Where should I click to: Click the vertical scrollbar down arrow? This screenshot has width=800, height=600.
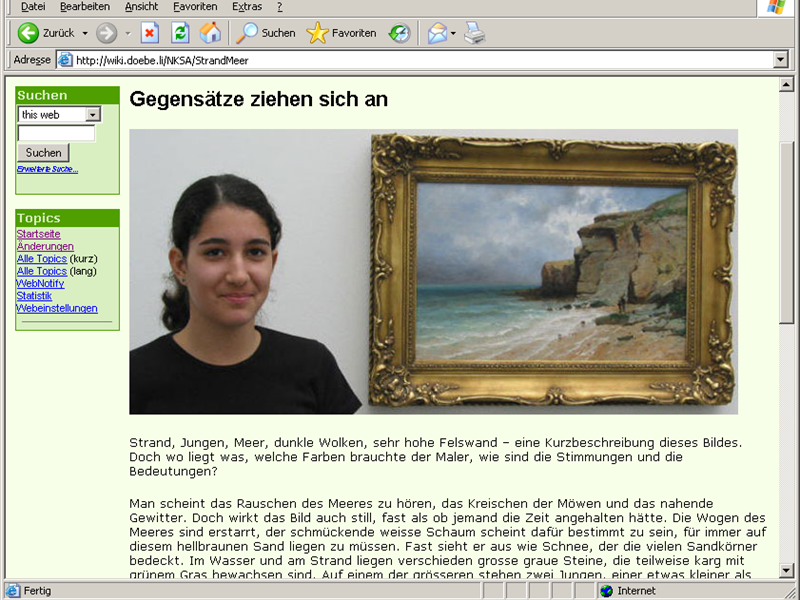(x=787, y=571)
